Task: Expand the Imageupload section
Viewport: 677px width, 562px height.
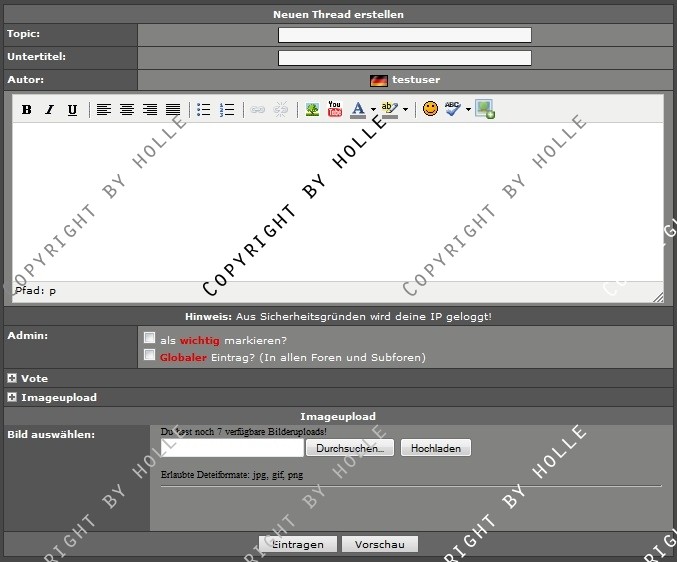Action: (x=12, y=397)
